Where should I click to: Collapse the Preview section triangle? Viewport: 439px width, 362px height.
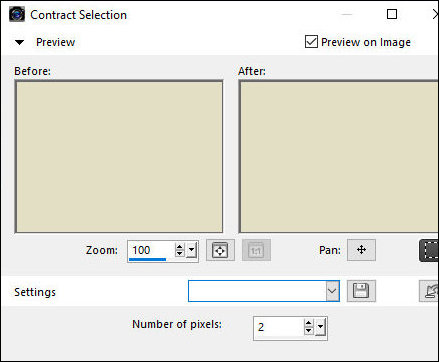pos(20,42)
